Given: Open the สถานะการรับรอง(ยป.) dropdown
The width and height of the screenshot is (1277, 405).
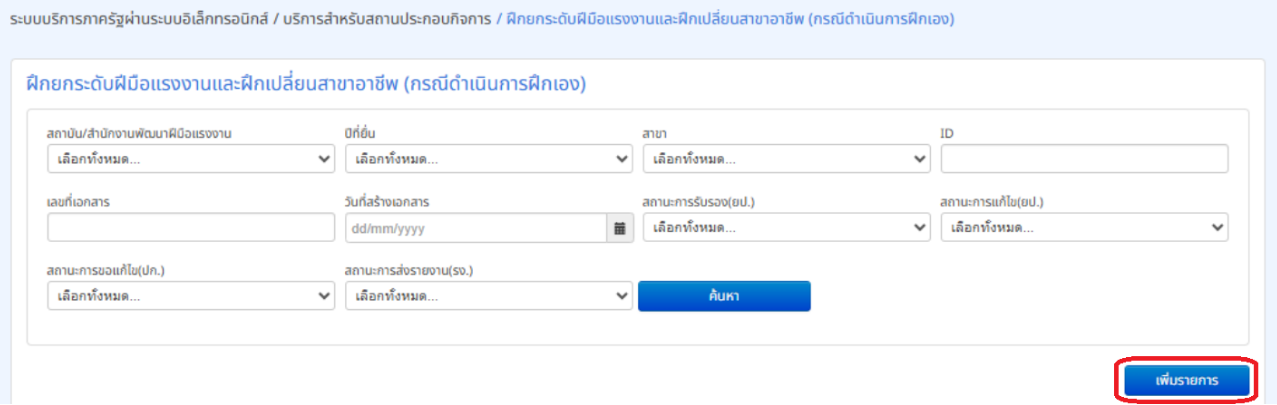Looking at the screenshot, I should (x=786, y=228).
